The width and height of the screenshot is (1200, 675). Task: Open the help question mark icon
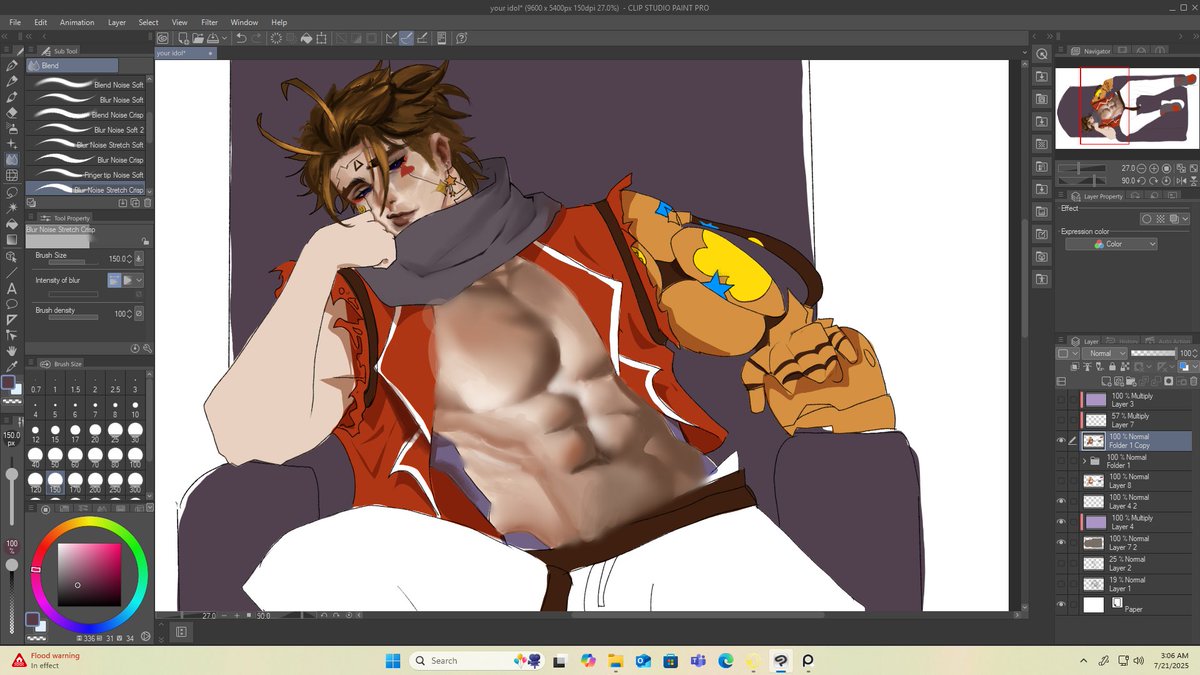point(461,38)
